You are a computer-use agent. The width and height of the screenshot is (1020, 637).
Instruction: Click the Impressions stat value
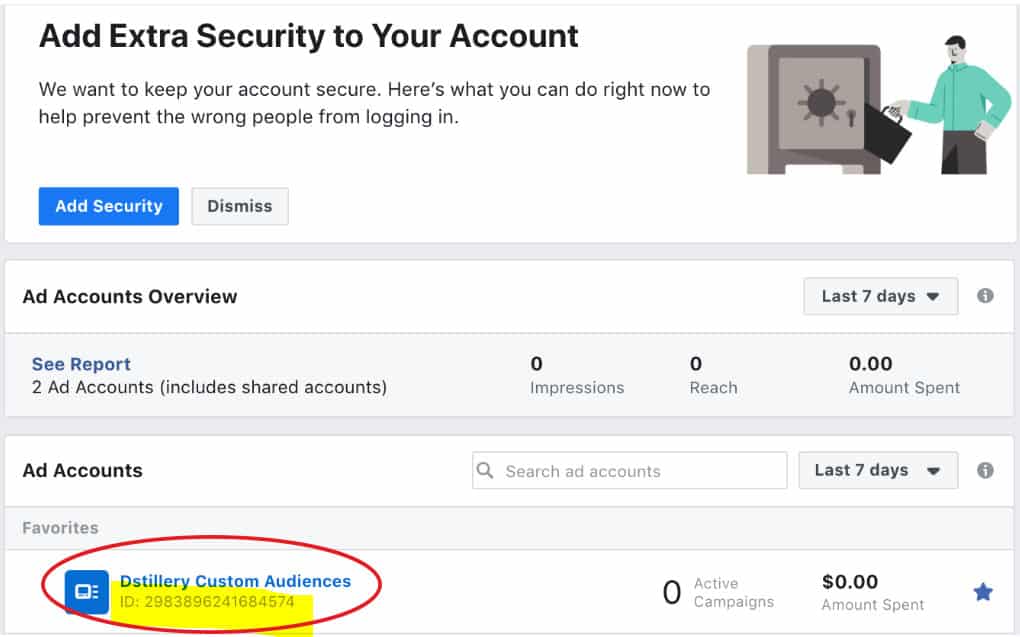[536, 364]
